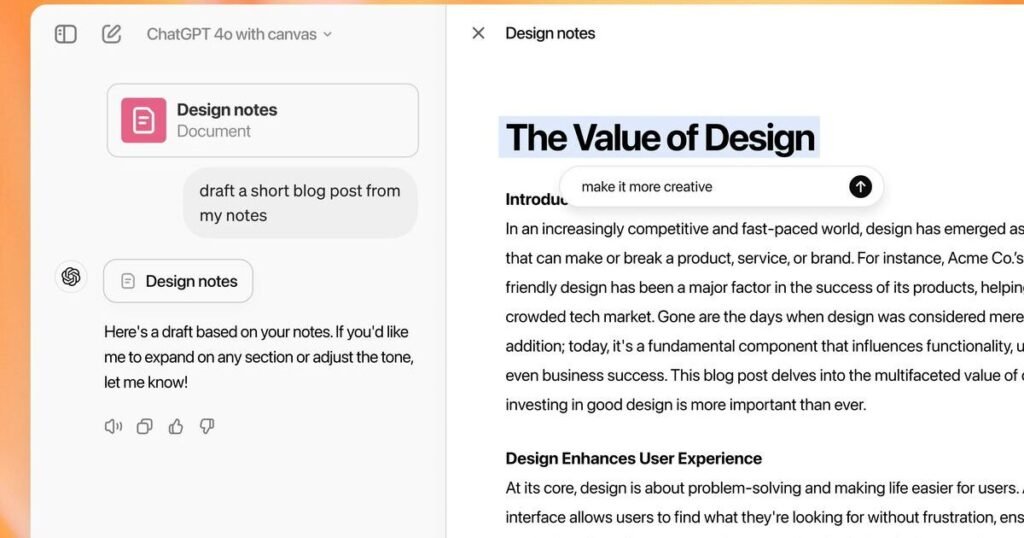Submit the 'make it more creative' prompt arrow
Viewport: 1024px width, 538px height.
click(860, 187)
